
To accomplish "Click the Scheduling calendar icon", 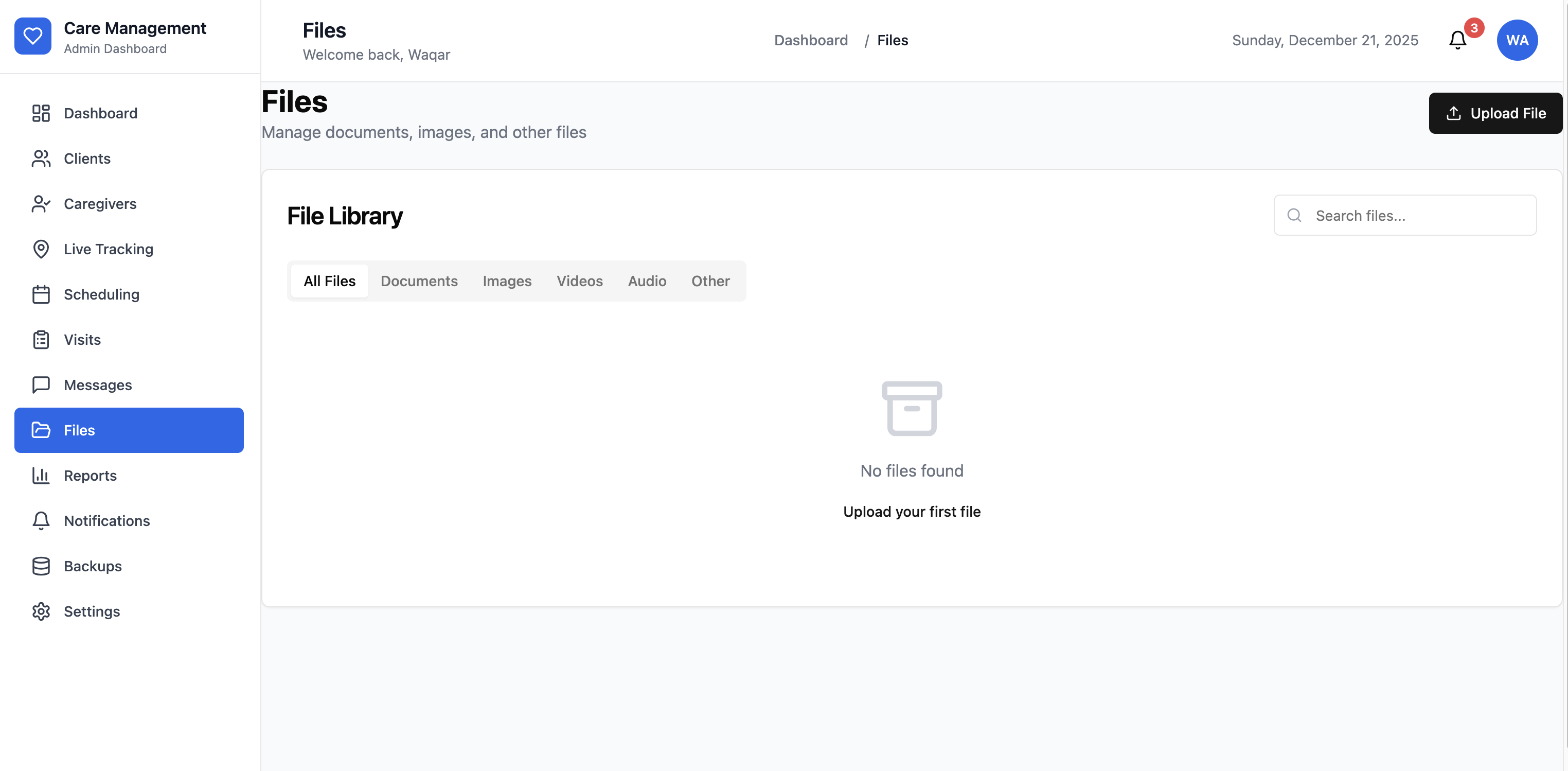I will (41, 295).
